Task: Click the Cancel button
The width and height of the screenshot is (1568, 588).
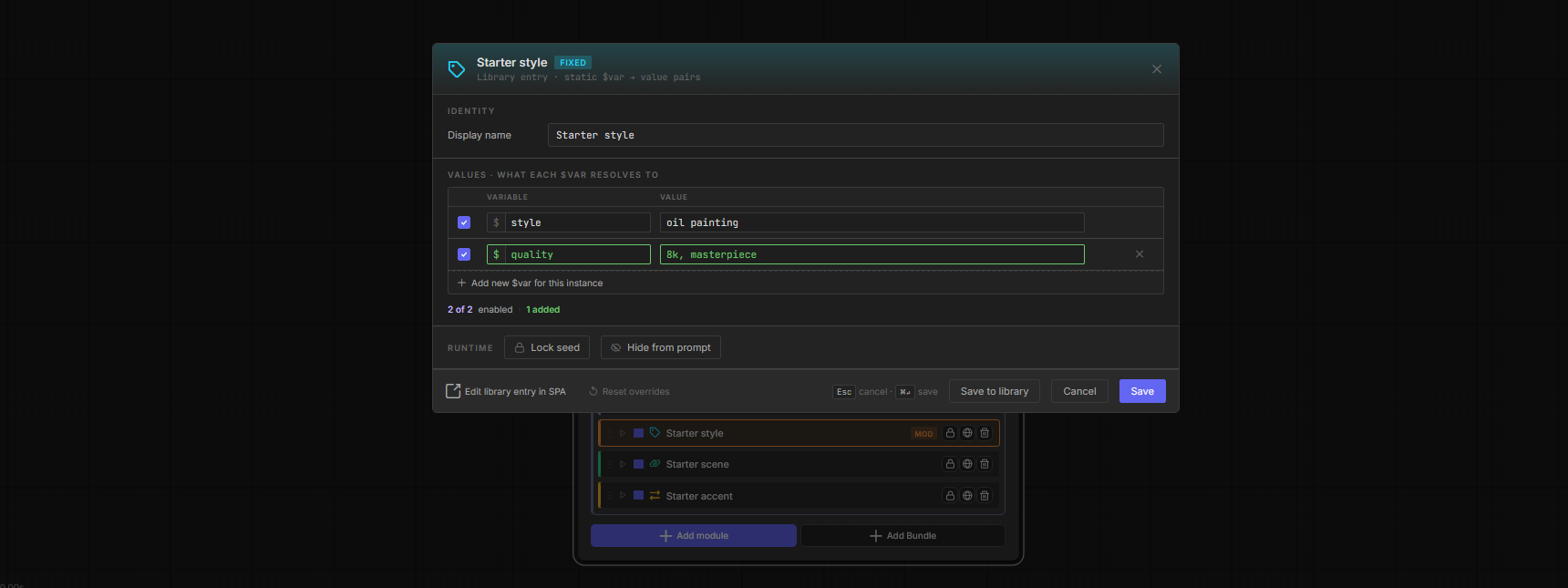Action: point(1079,391)
